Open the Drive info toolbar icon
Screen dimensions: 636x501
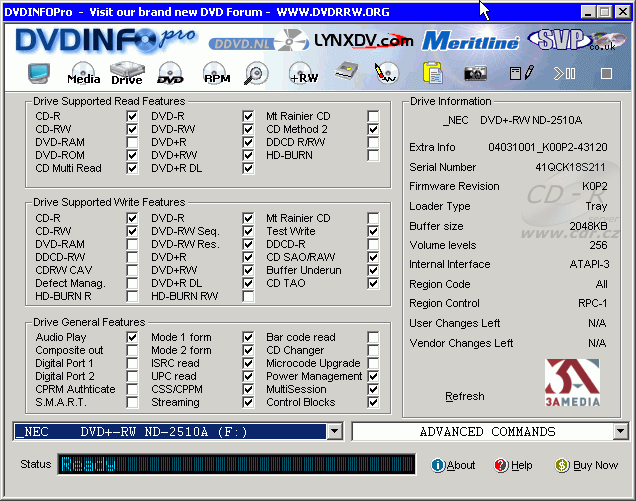(x=127, y=73)
